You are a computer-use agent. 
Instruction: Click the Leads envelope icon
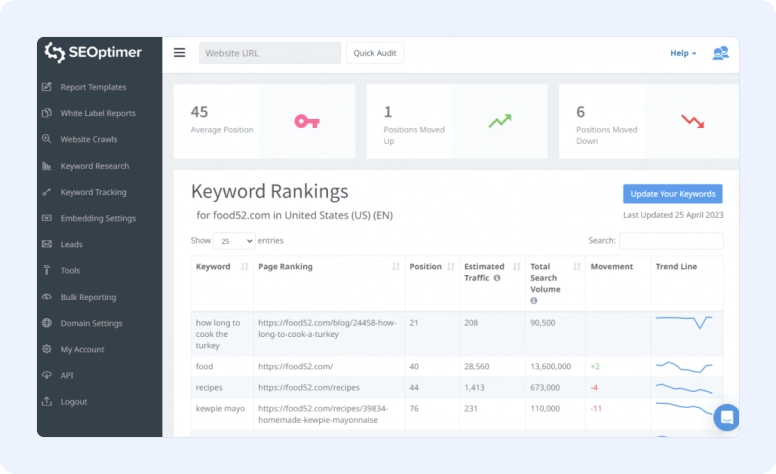click(47, 244)
